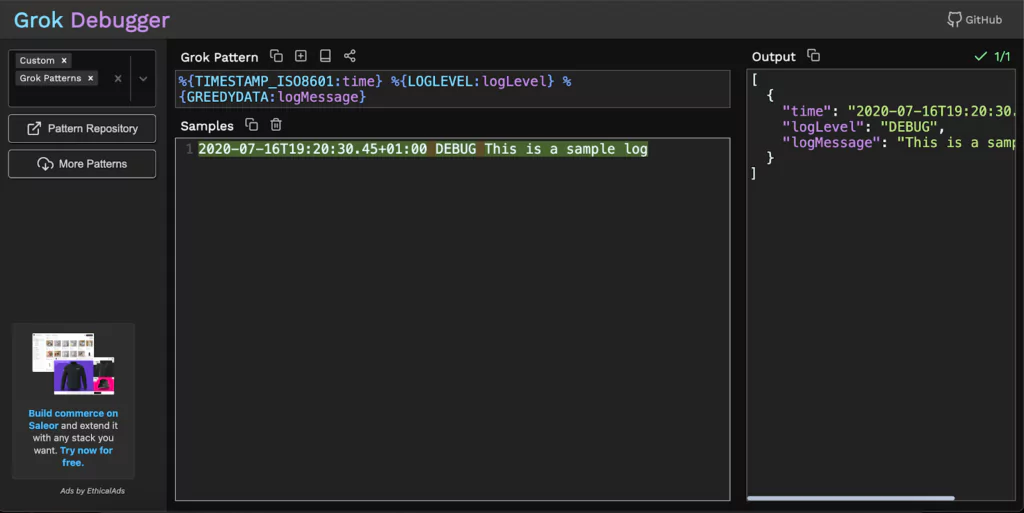Click the external link icon in Pattern Repository
Screen dimensions: 1024x513
click(x=34, y=129)
